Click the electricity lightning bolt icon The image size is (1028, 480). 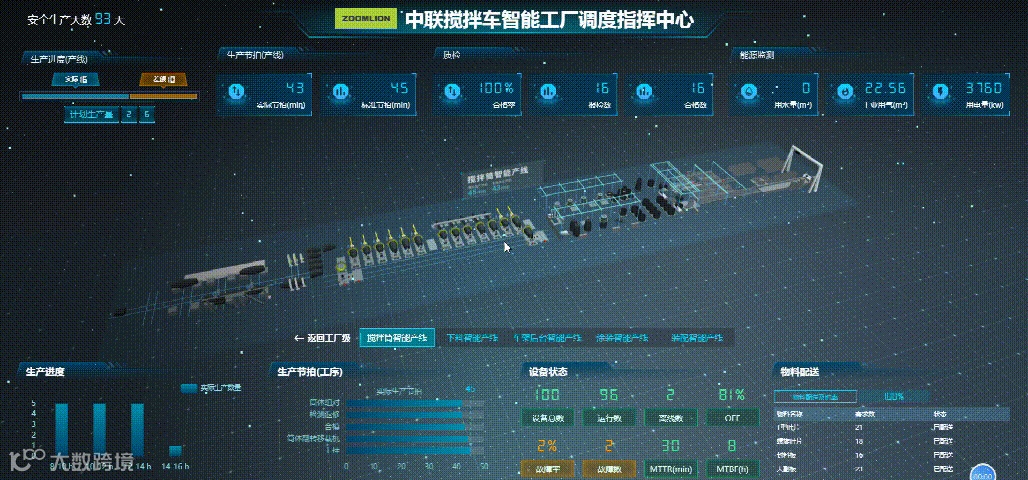click(942, 92)
